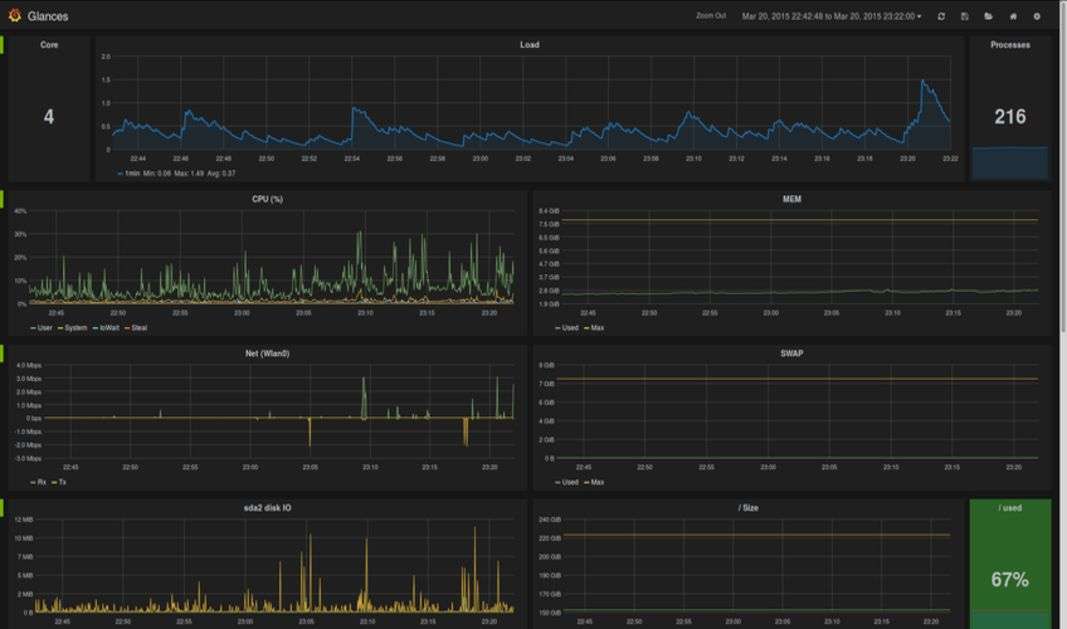Click the Glances dashboard title
1067x629 pixels.
click(x=48, y=17)
